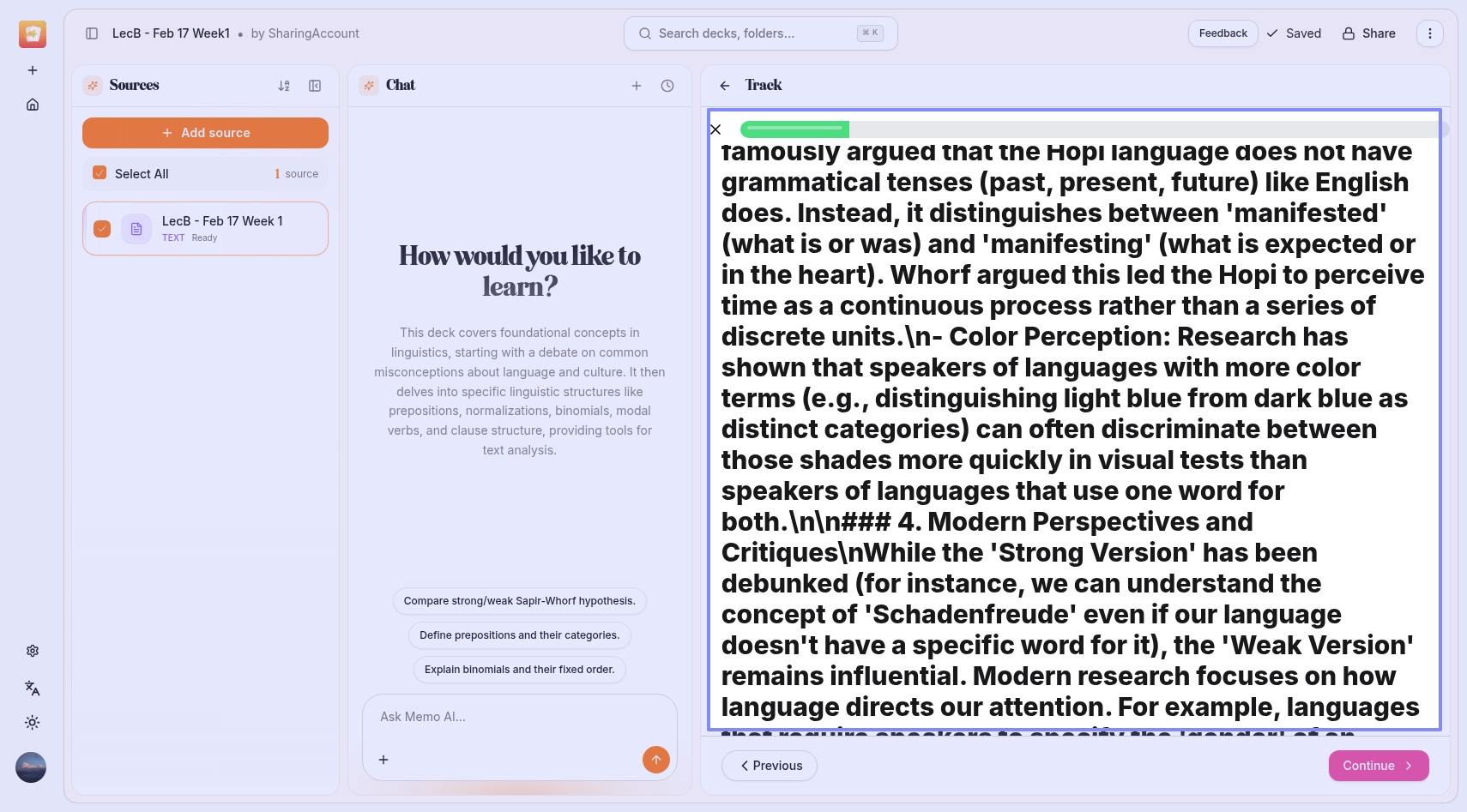
Task: Toggle the light/dark theme sun icon
Action: [33, 723]
